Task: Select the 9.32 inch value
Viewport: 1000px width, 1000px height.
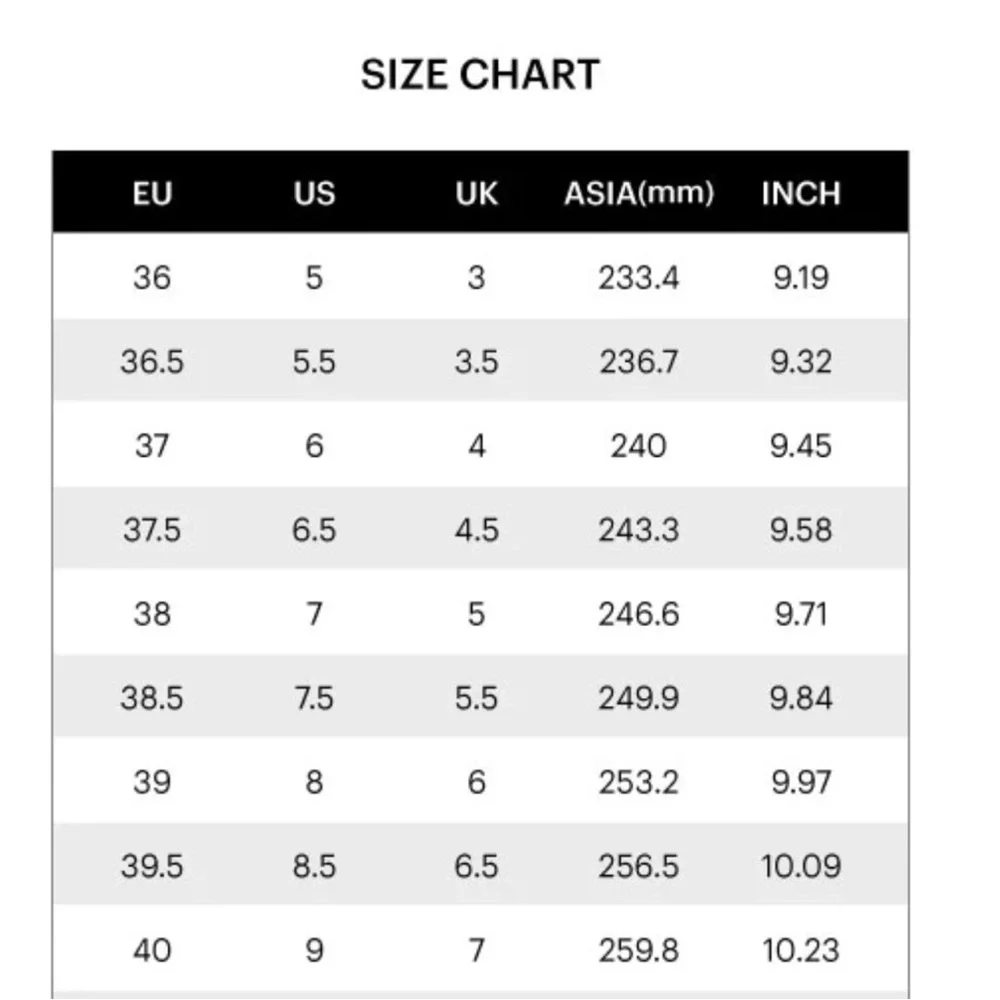Action: [x=801, y=361]
